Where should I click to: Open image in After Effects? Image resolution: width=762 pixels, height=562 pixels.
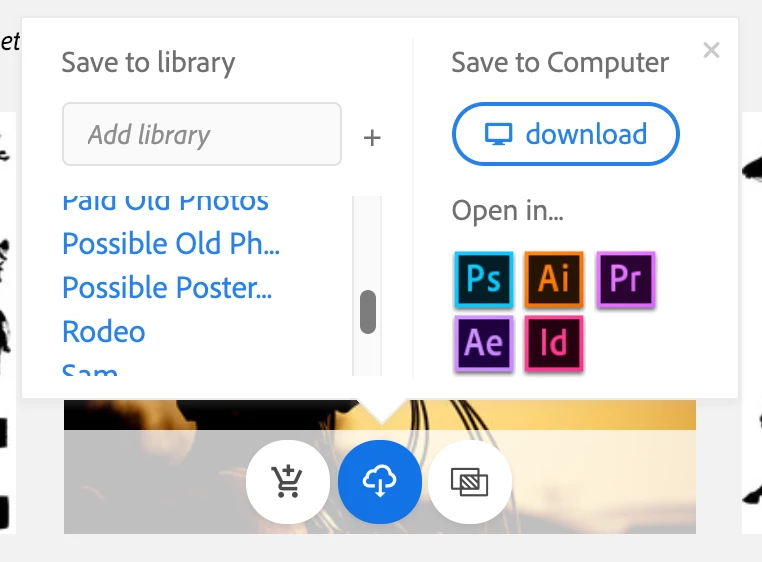point(484,343)
